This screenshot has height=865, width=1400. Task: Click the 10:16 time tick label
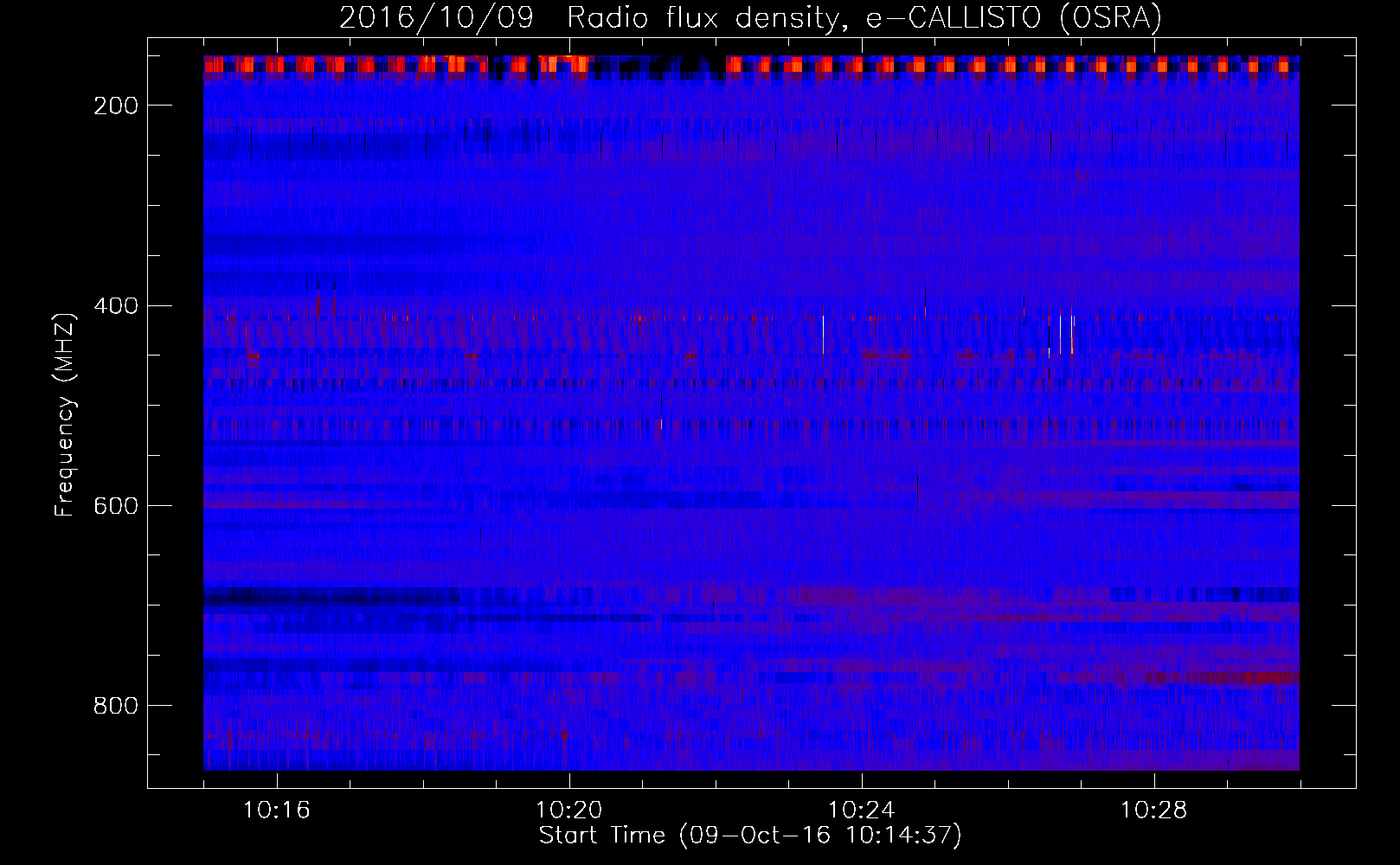coord(276,811)
